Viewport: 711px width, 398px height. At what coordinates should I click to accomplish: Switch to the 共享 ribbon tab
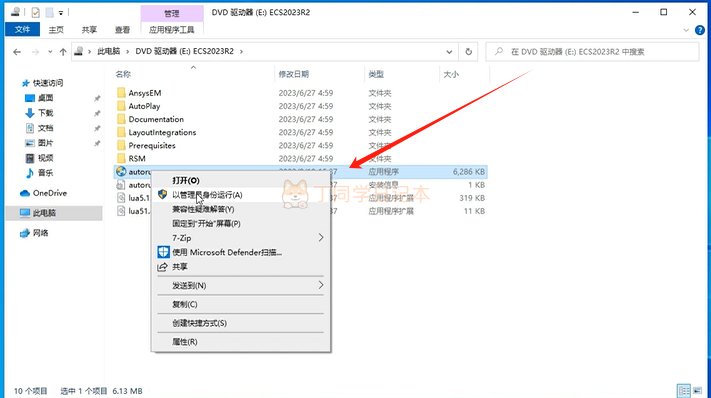click(89, 29)
